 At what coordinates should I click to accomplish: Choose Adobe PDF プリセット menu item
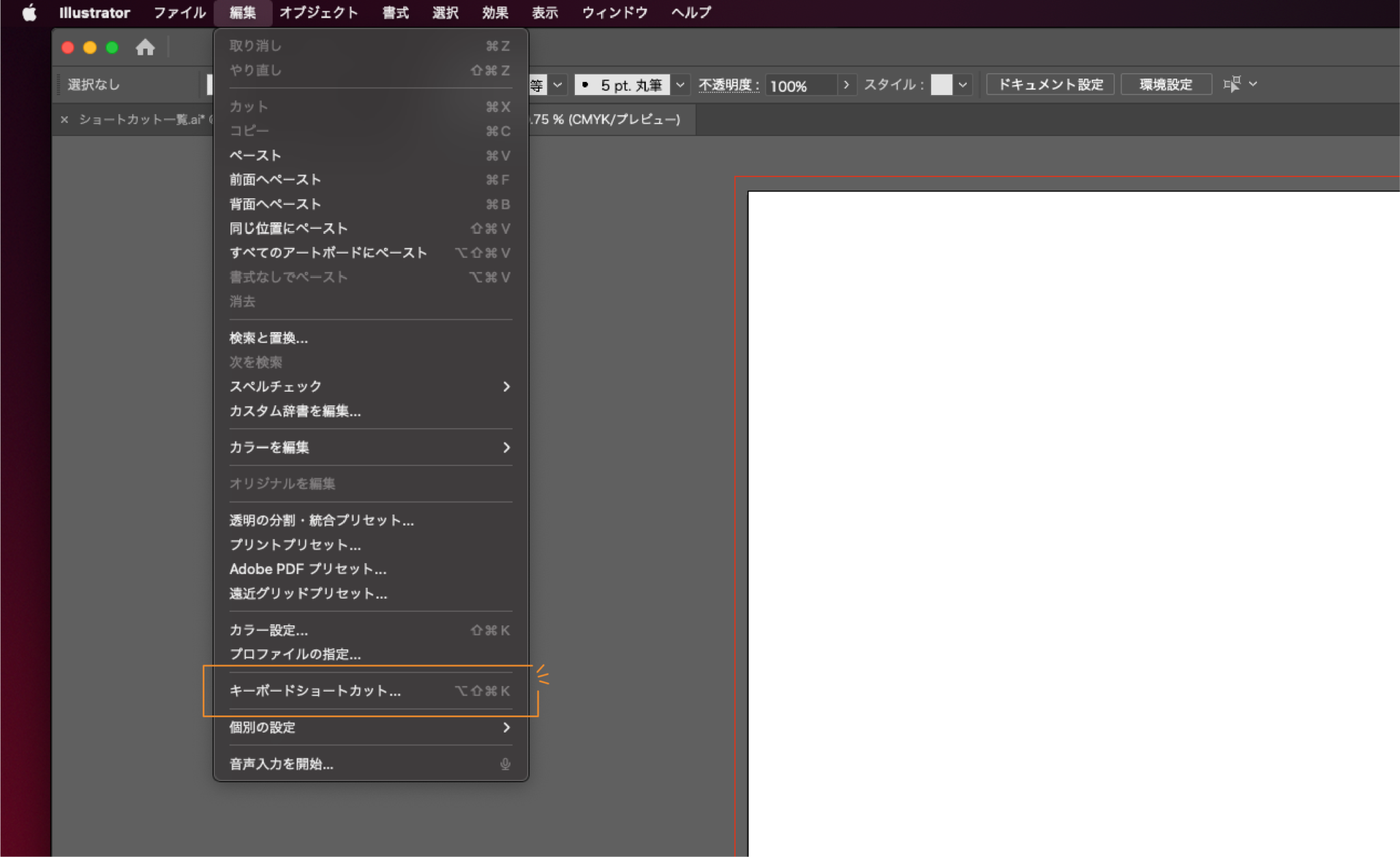pos(307,569)
